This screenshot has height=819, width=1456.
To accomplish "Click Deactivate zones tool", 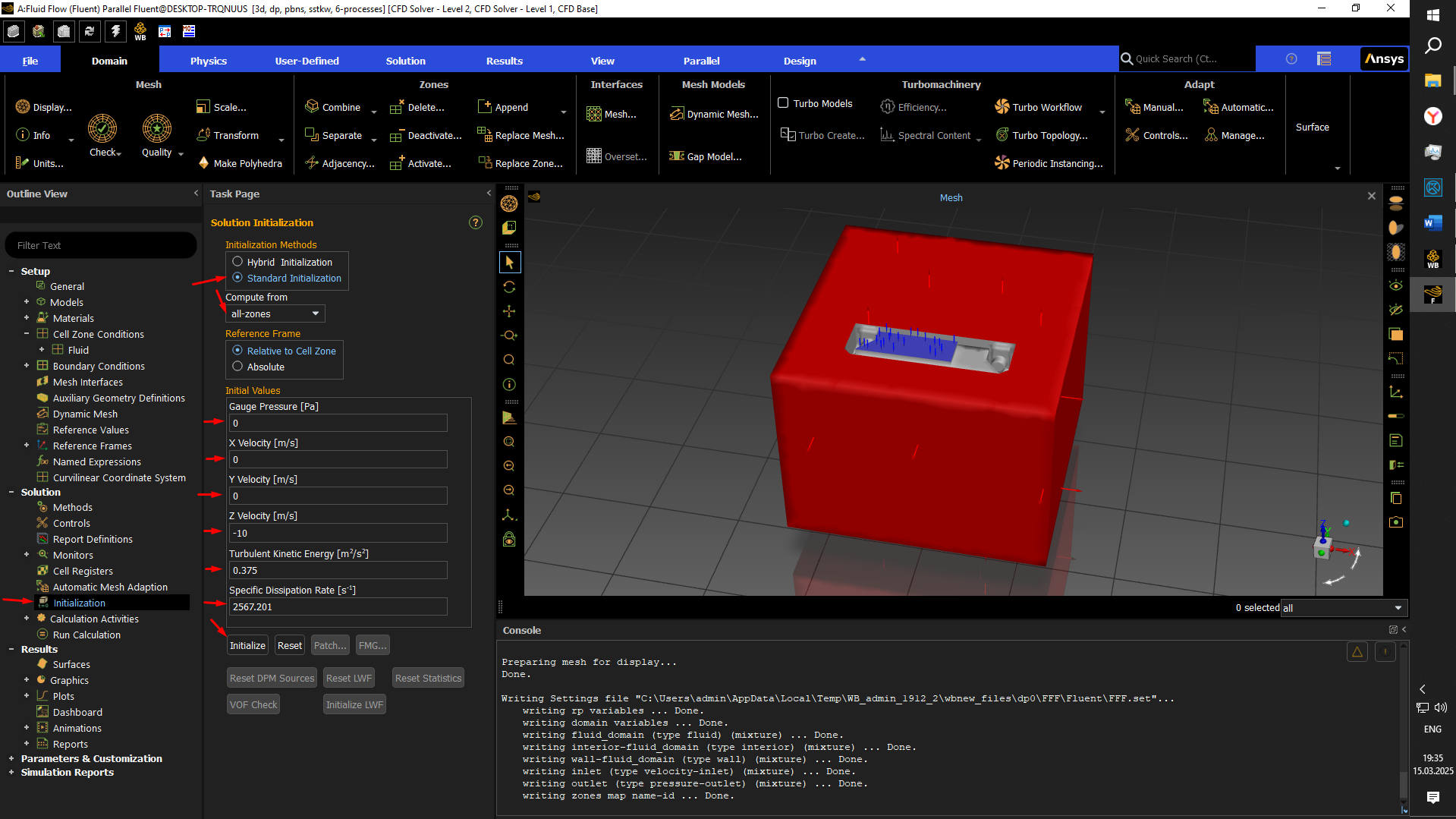I will (426, 135).
